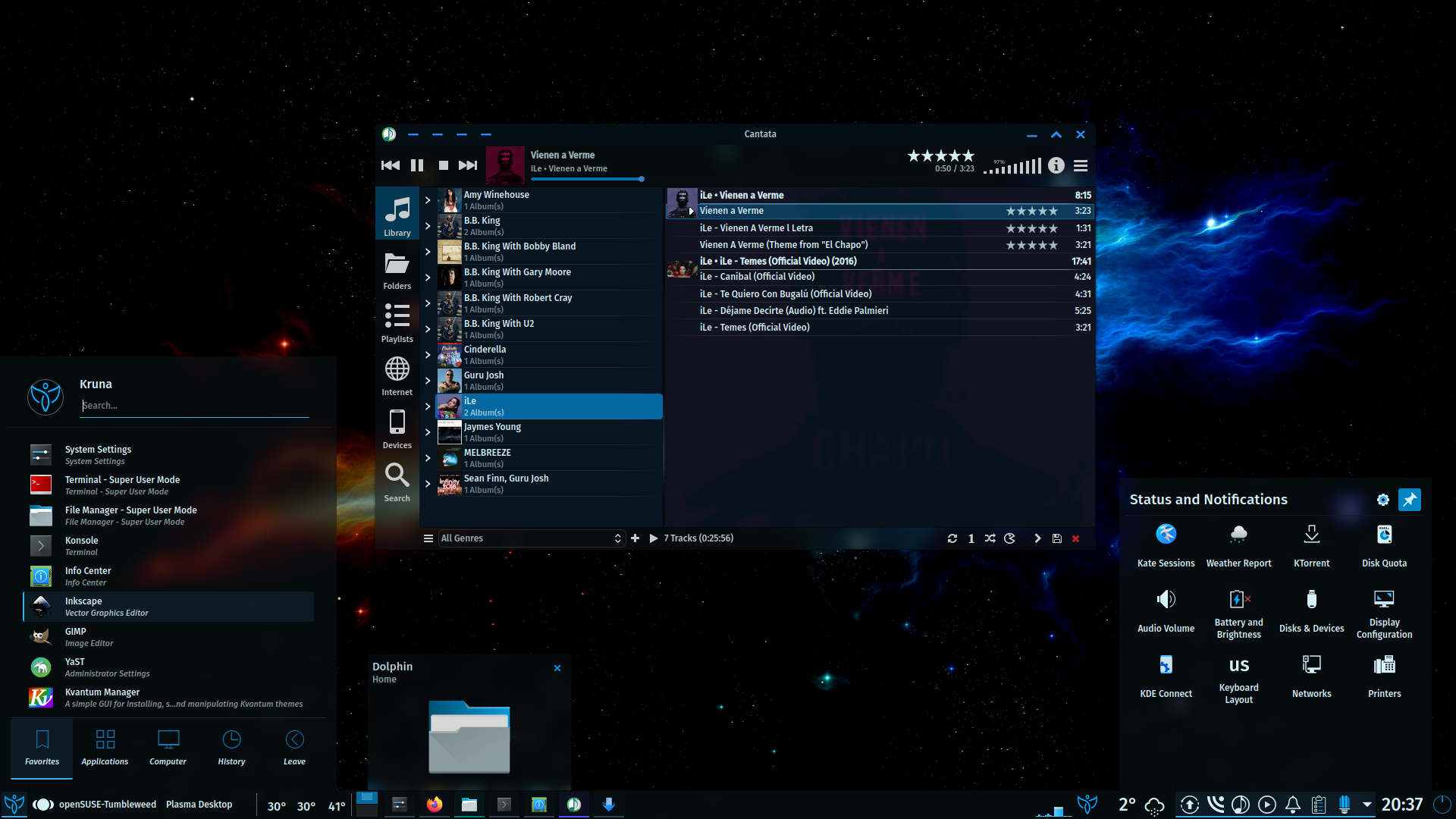Open Kate Sessions in system tray
This screenshot has height=819, width=1456.
coord(1166,544)
